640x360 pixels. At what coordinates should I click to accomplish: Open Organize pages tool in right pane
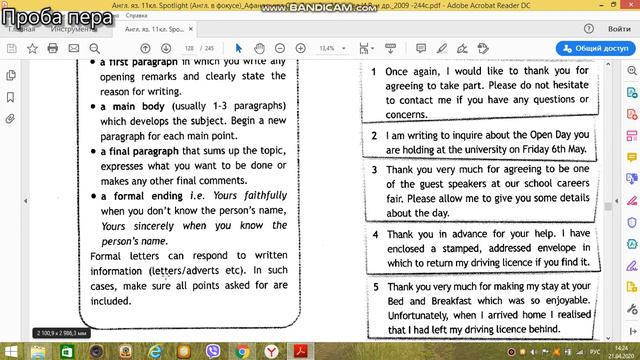click(x=632, y=136)
